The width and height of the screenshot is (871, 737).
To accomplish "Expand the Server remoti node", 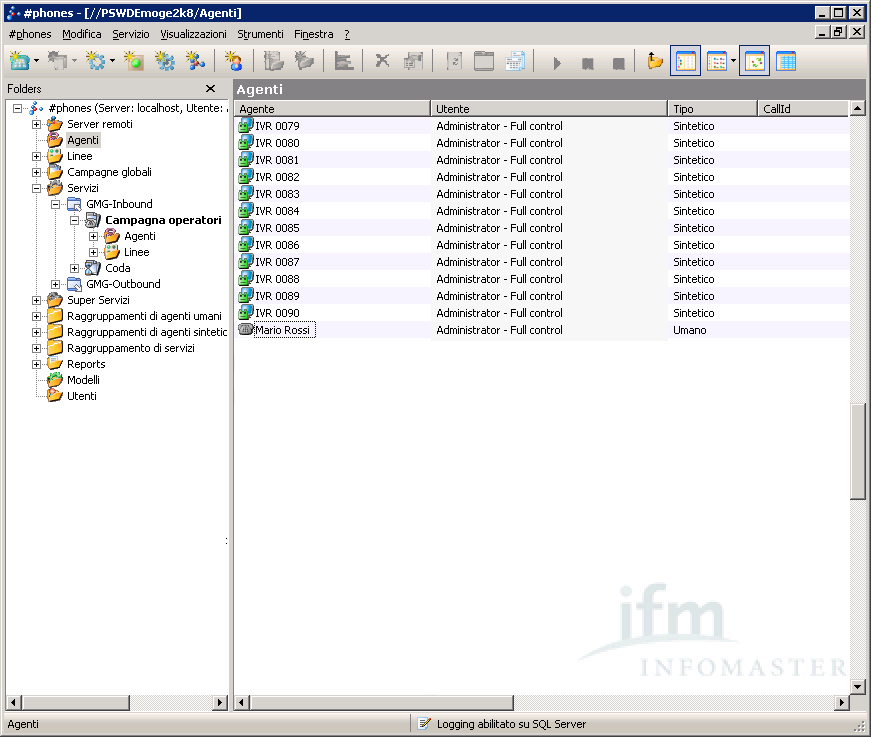I will tap(37, 124).
